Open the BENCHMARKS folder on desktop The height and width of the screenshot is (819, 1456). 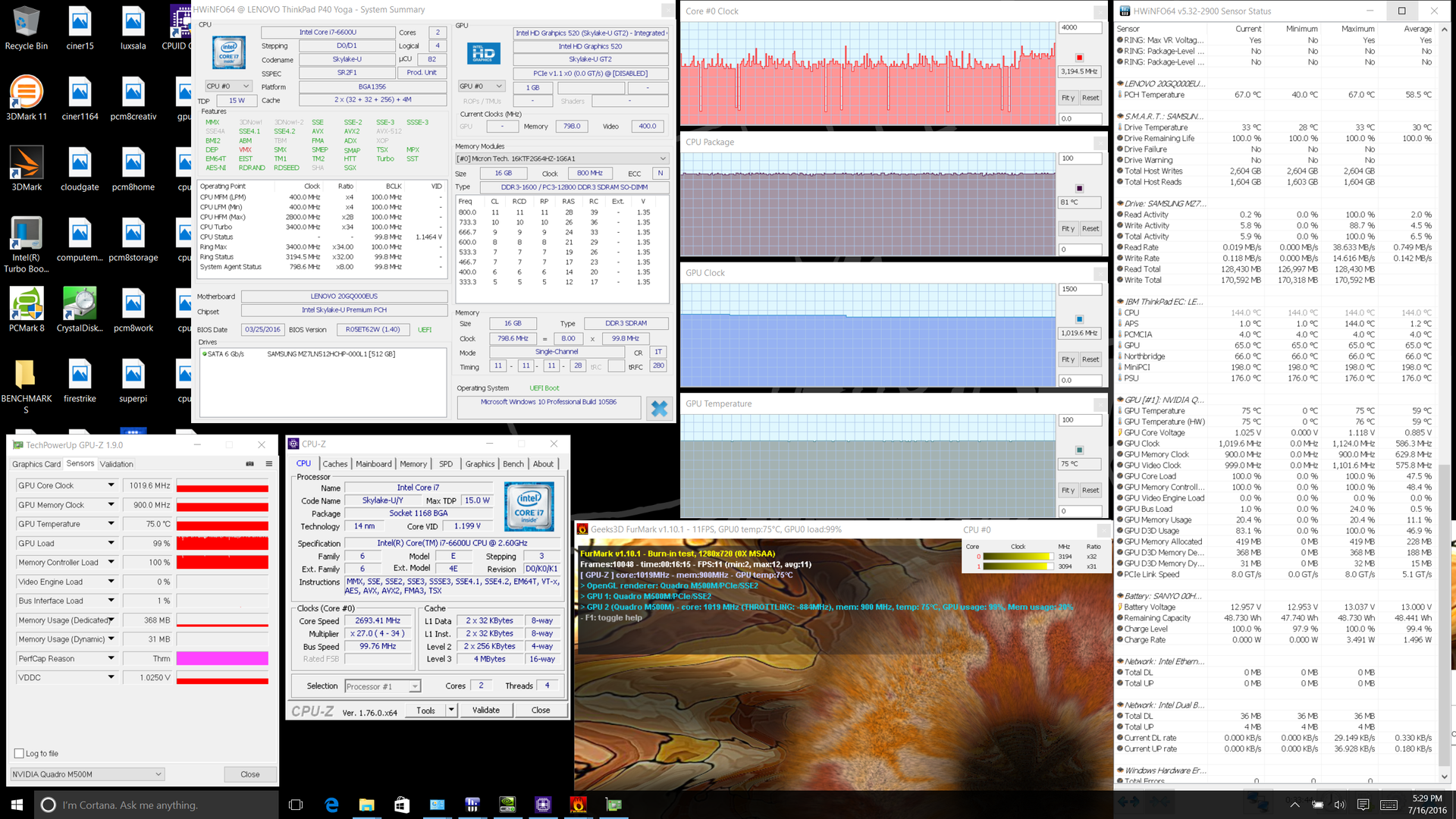click(x=27, y=387)
